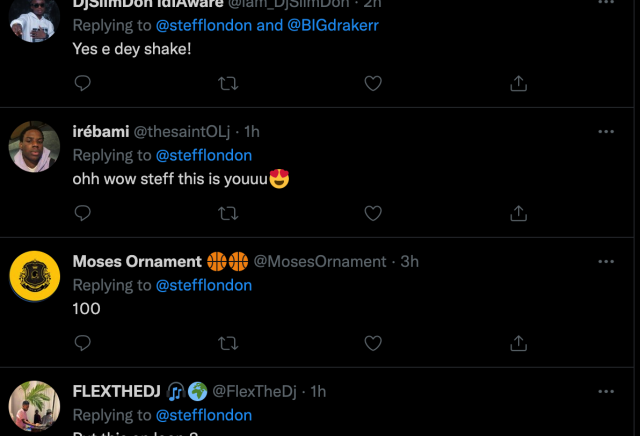Share the "Yes e dey shake!" tweet

[x=518, y=83]
